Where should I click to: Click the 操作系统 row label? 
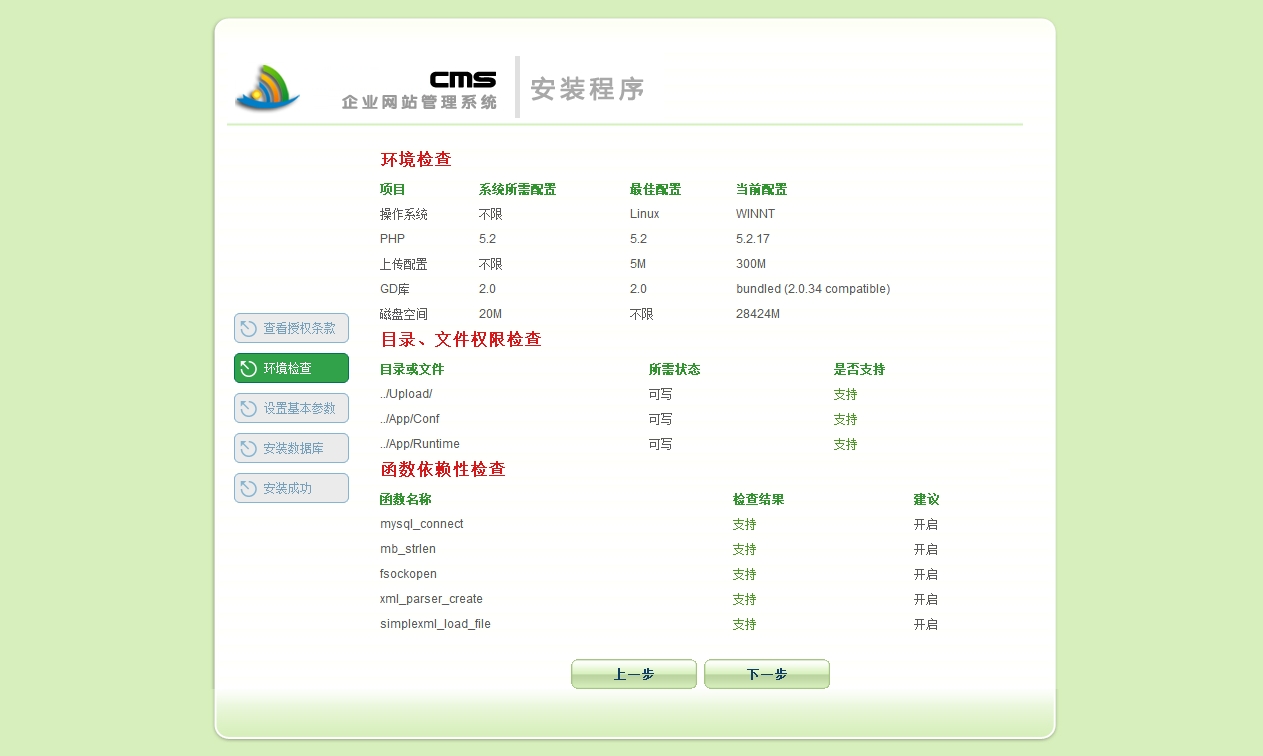click(x=404, y=214)
